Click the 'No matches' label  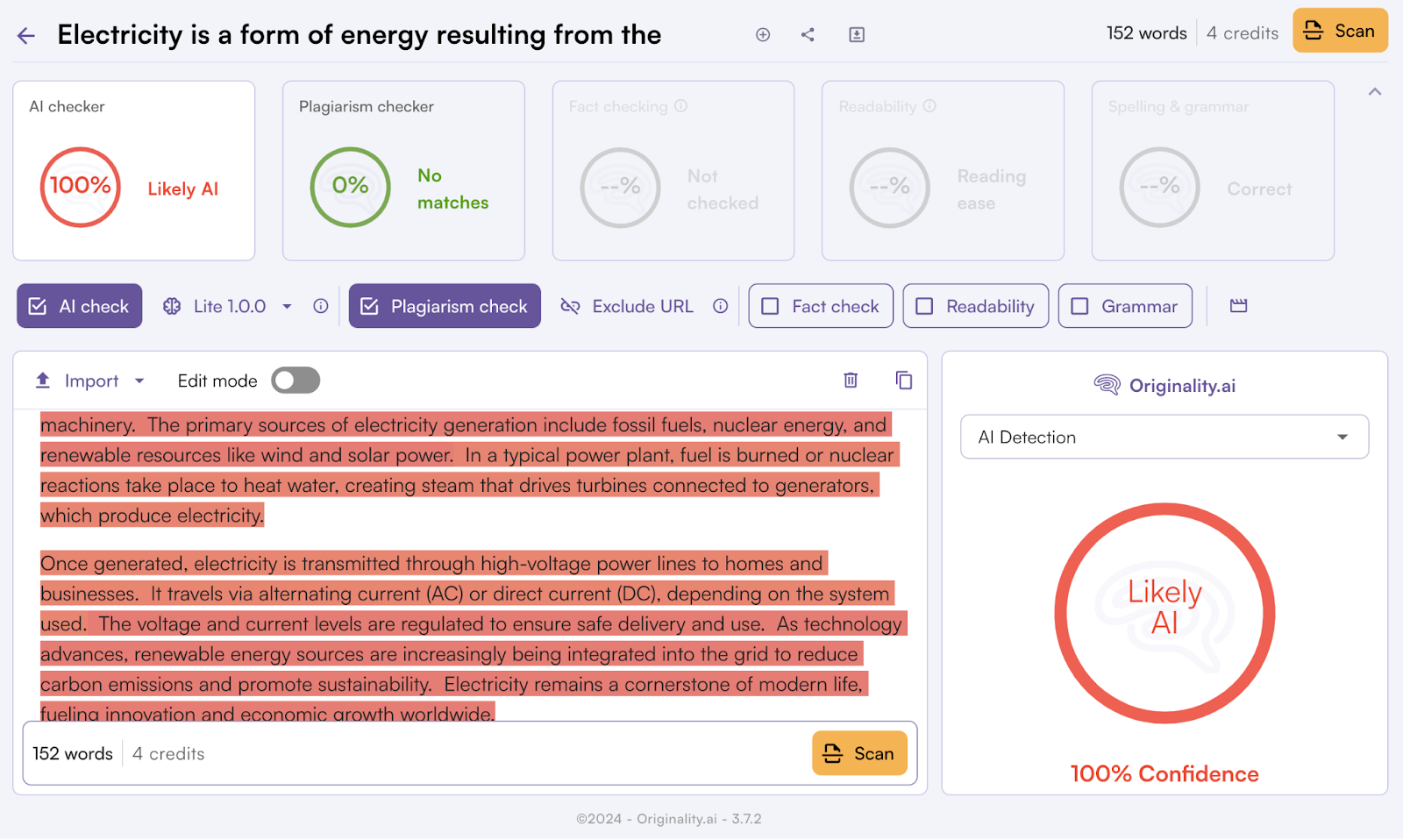[452, 189]
